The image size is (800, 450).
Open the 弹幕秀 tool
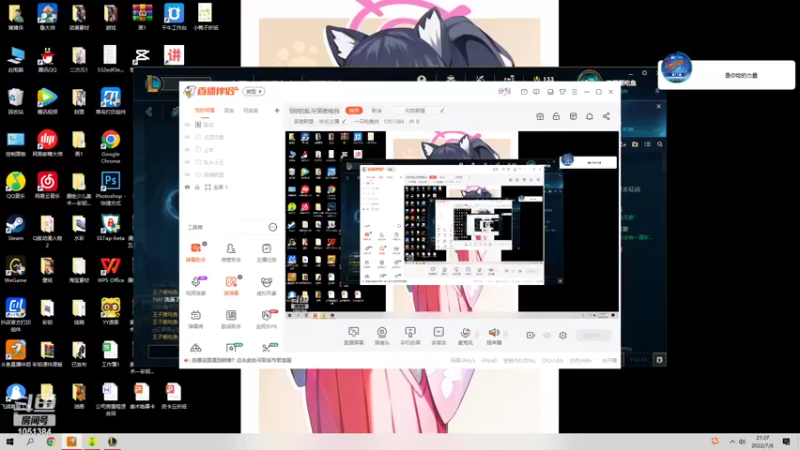click(x=196, y=319)
